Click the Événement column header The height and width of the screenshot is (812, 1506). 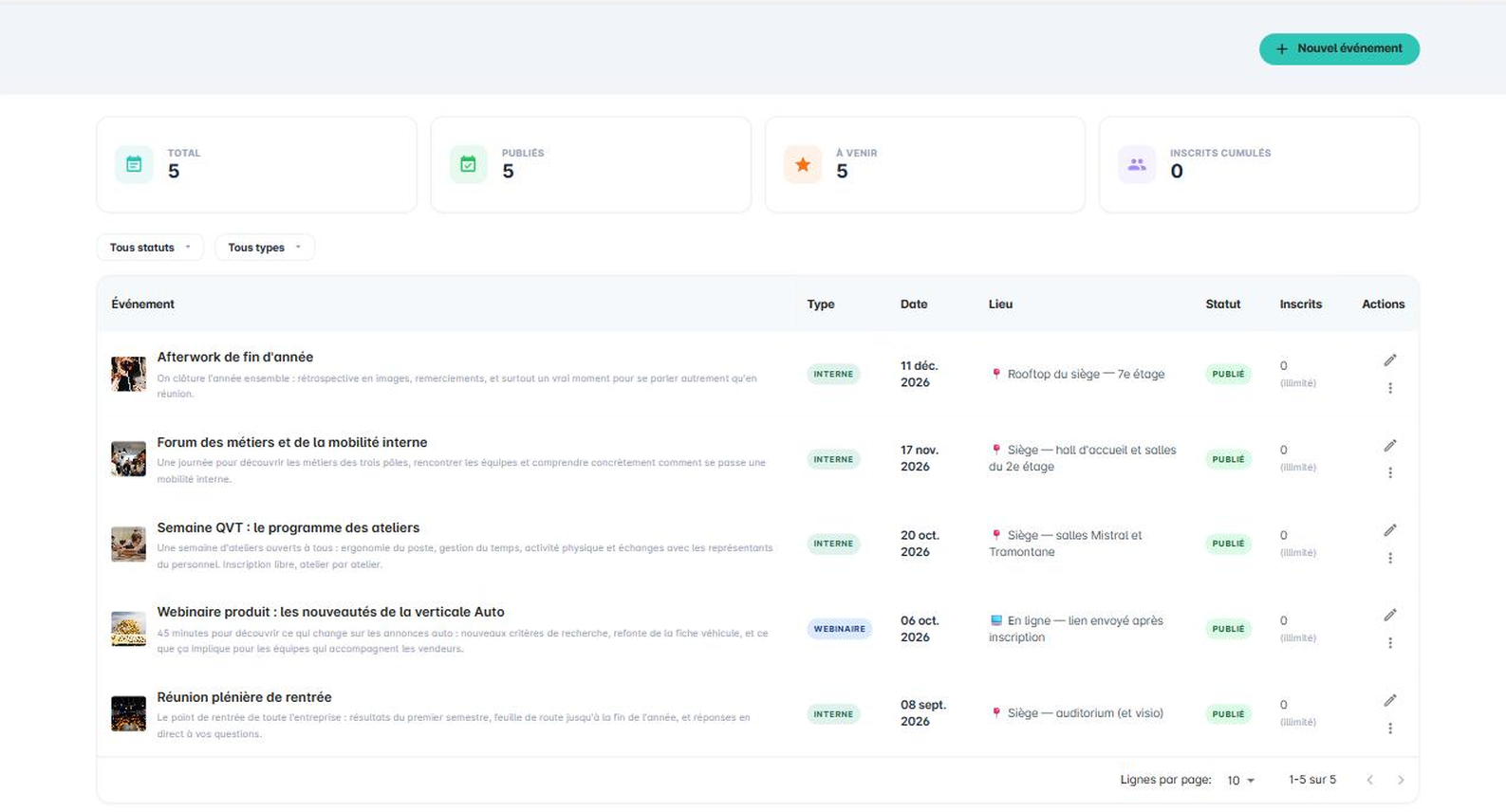pyautogui.click(x=142, y=304)
